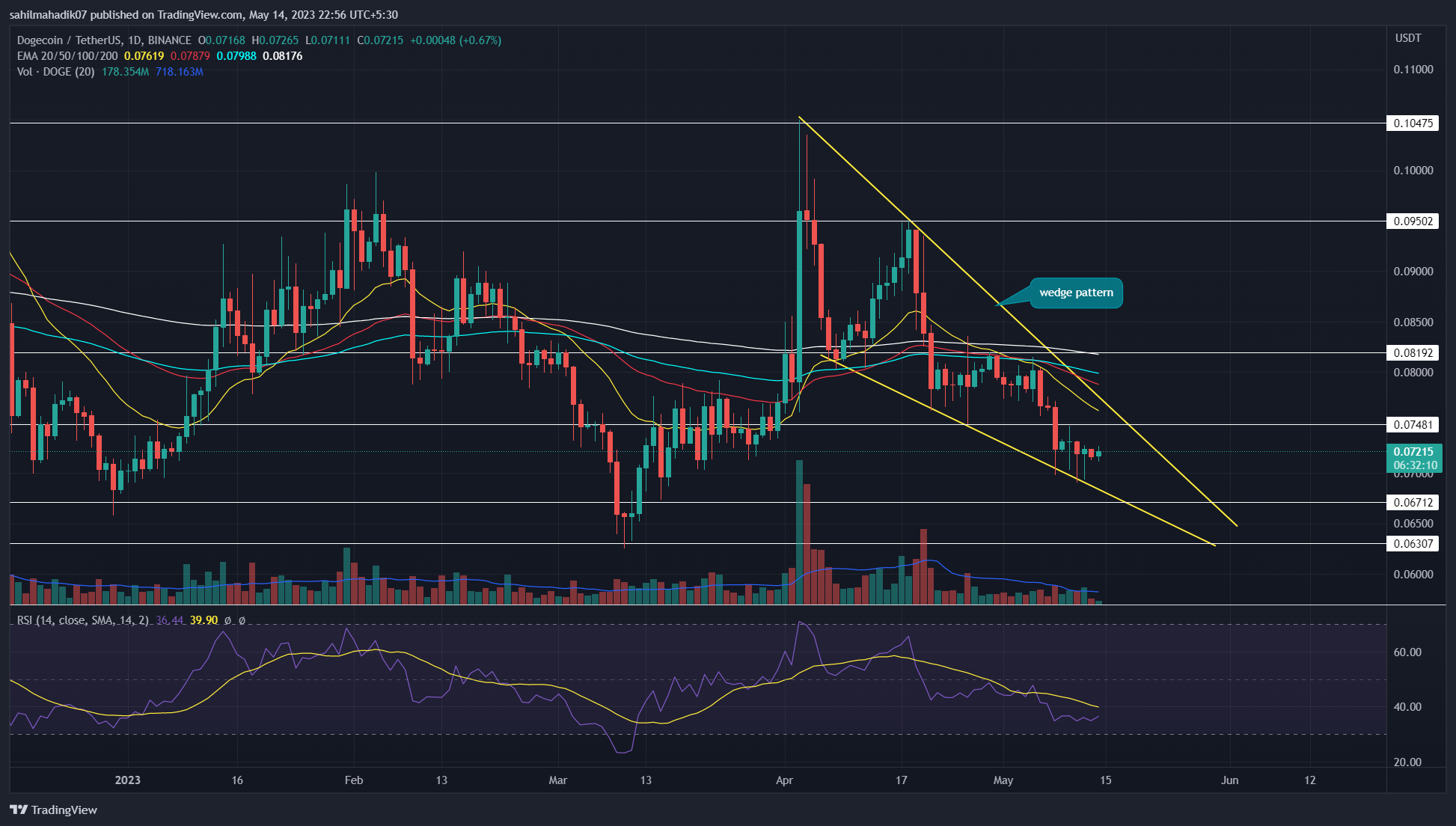Click the 0.11000 tick on price axis

[1413, 70]
